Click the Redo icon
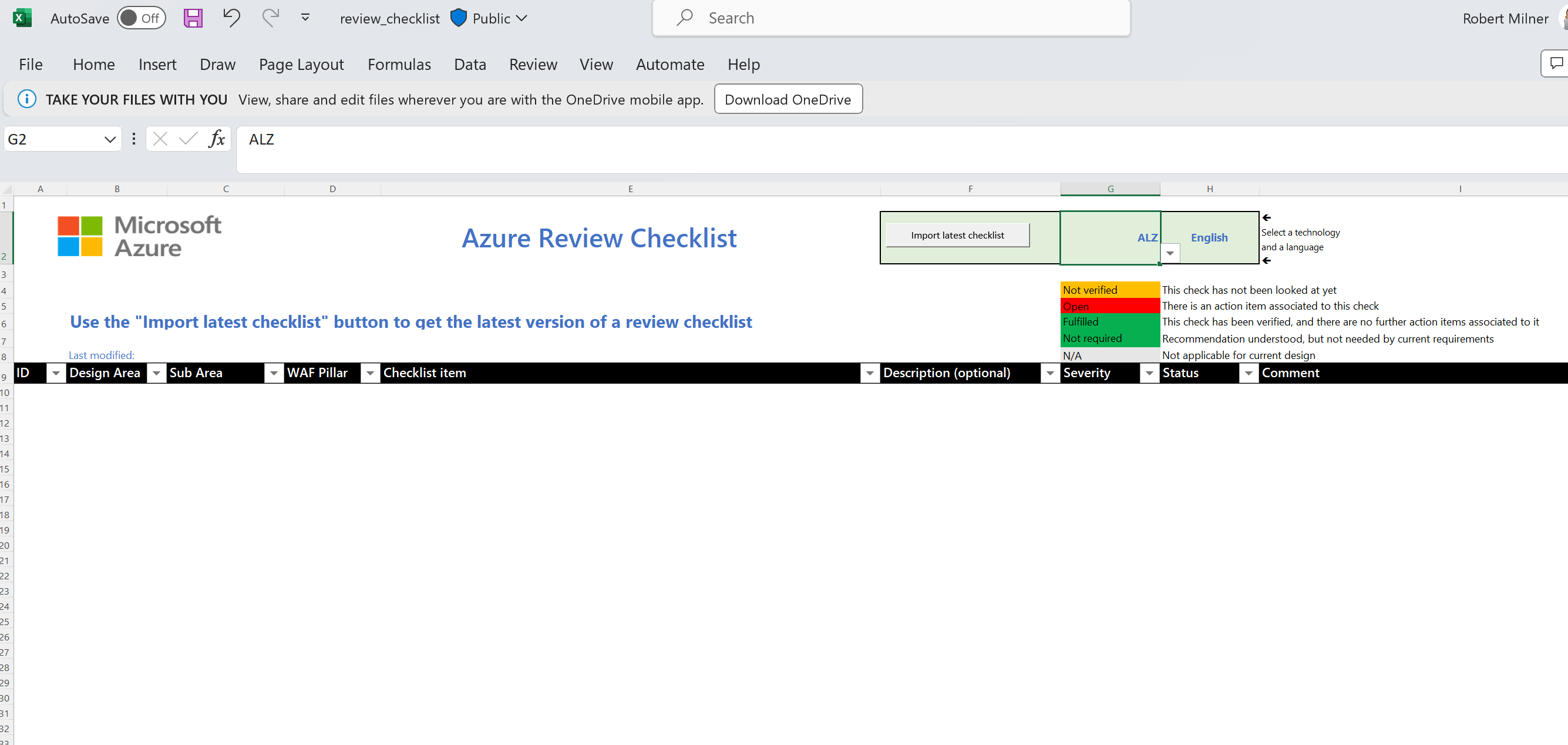 271,18
